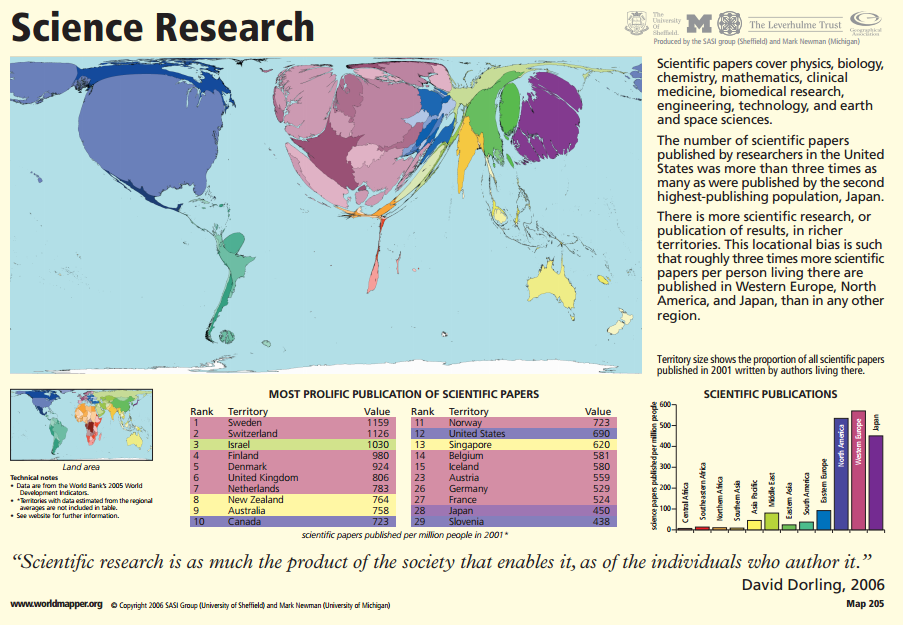
Task: Click the University of Sheffield crest logo
Action: (x=636, y=23)
